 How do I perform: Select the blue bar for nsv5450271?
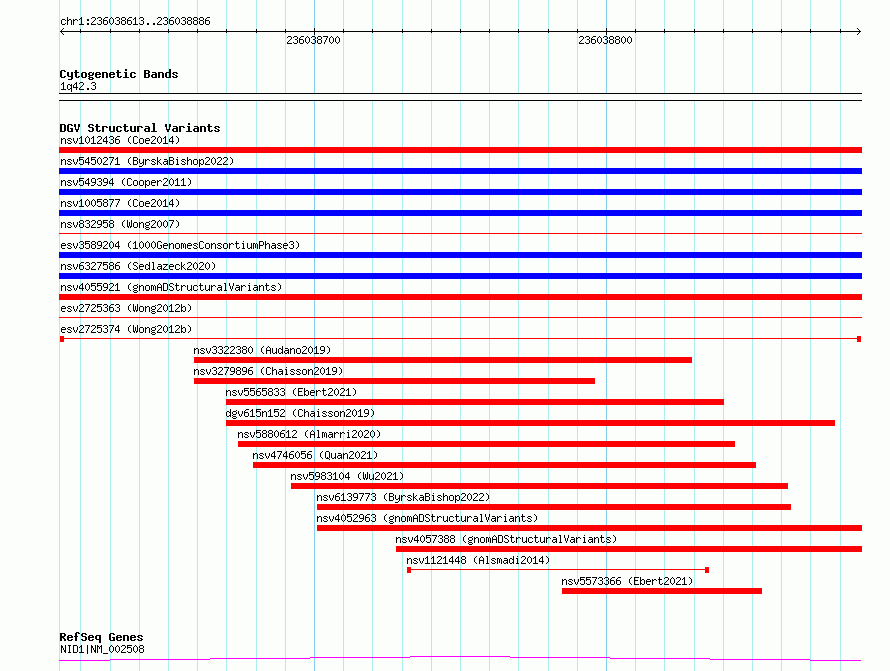click(460, 171)
